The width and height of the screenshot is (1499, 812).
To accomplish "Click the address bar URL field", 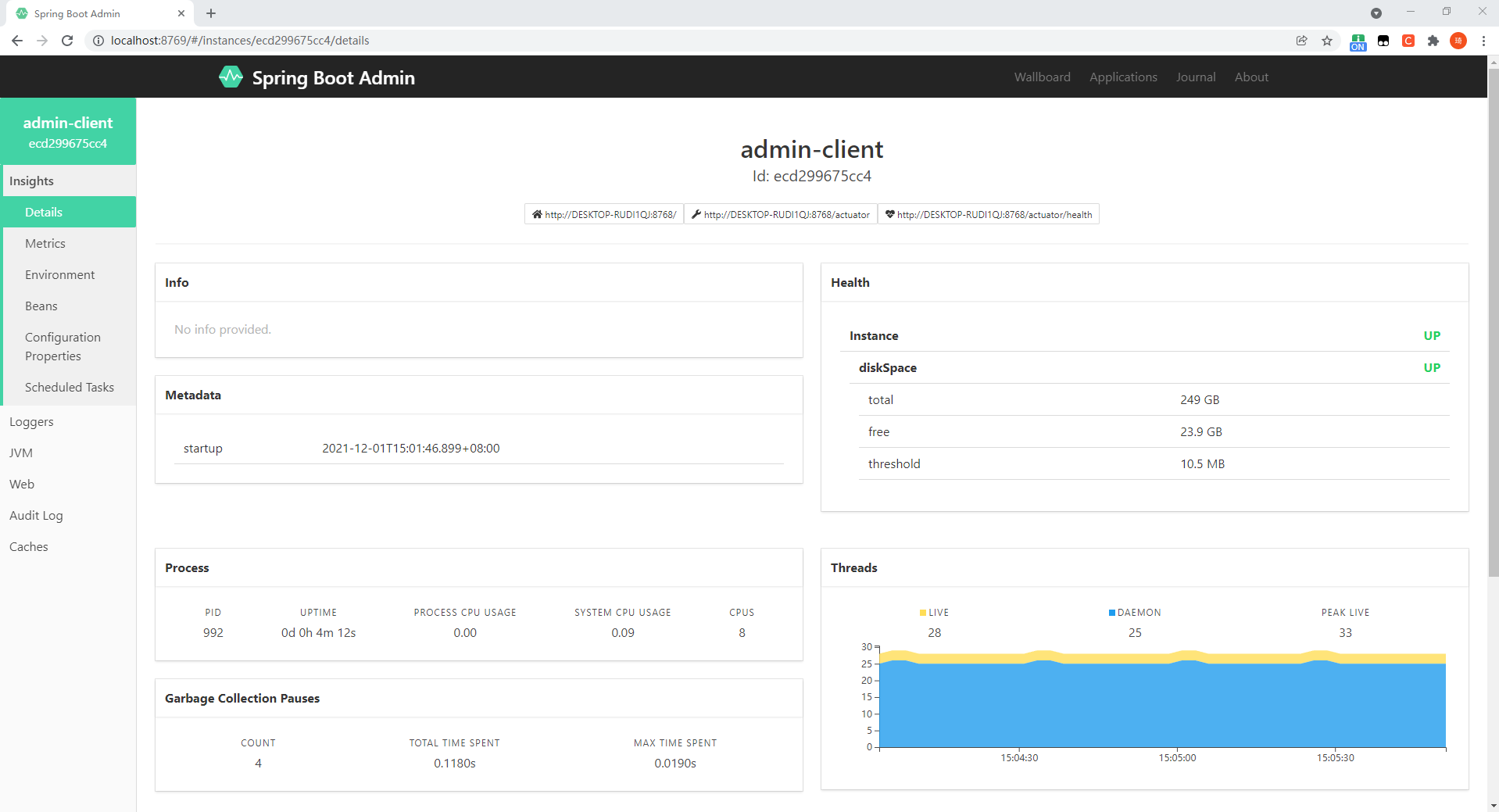I will (x=688, y=41).
